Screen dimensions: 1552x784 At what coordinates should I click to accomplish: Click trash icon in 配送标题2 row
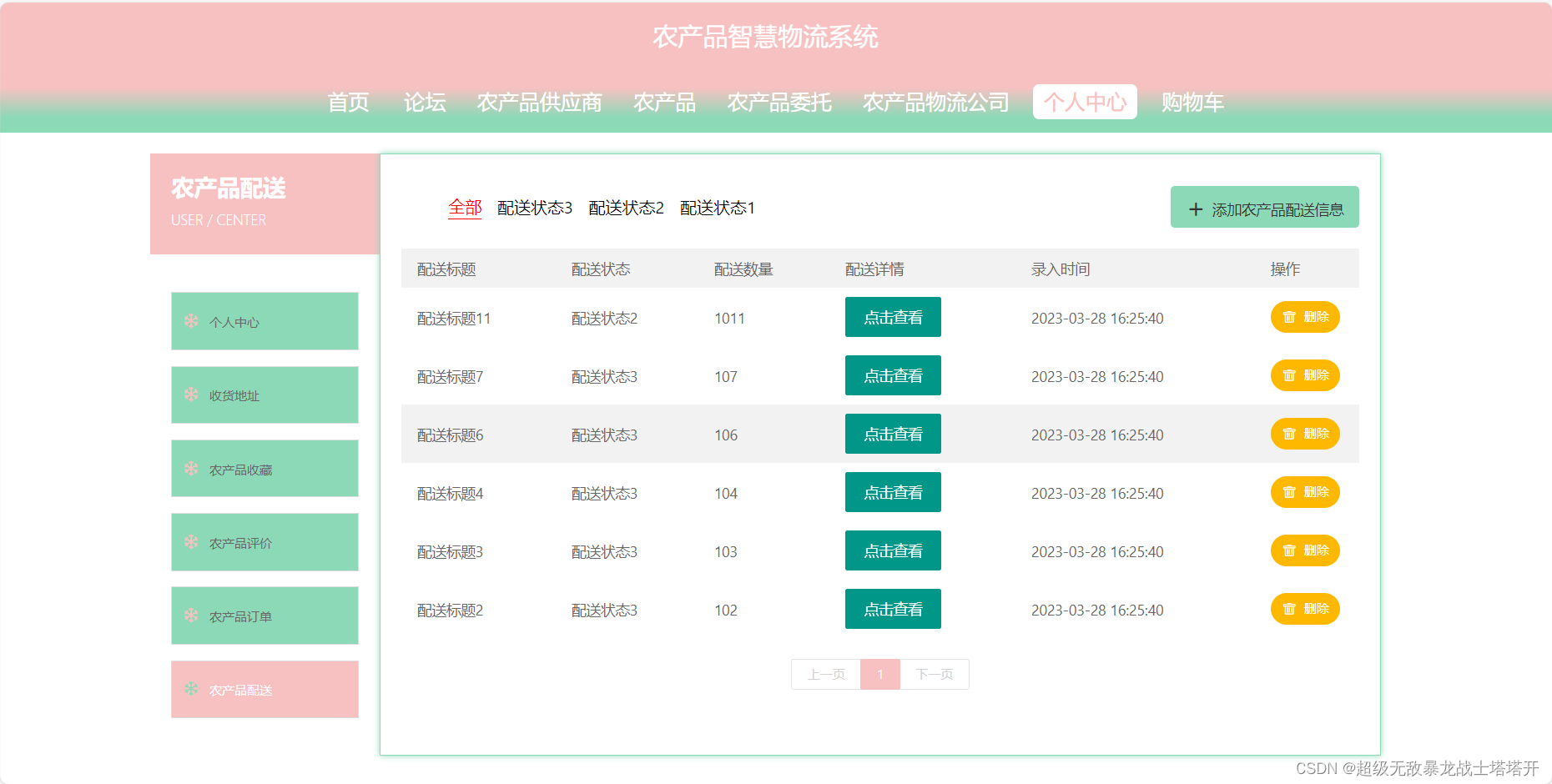coord(1289,609)
